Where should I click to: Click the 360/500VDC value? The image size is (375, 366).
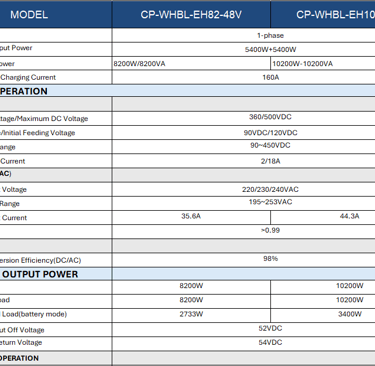270,117
